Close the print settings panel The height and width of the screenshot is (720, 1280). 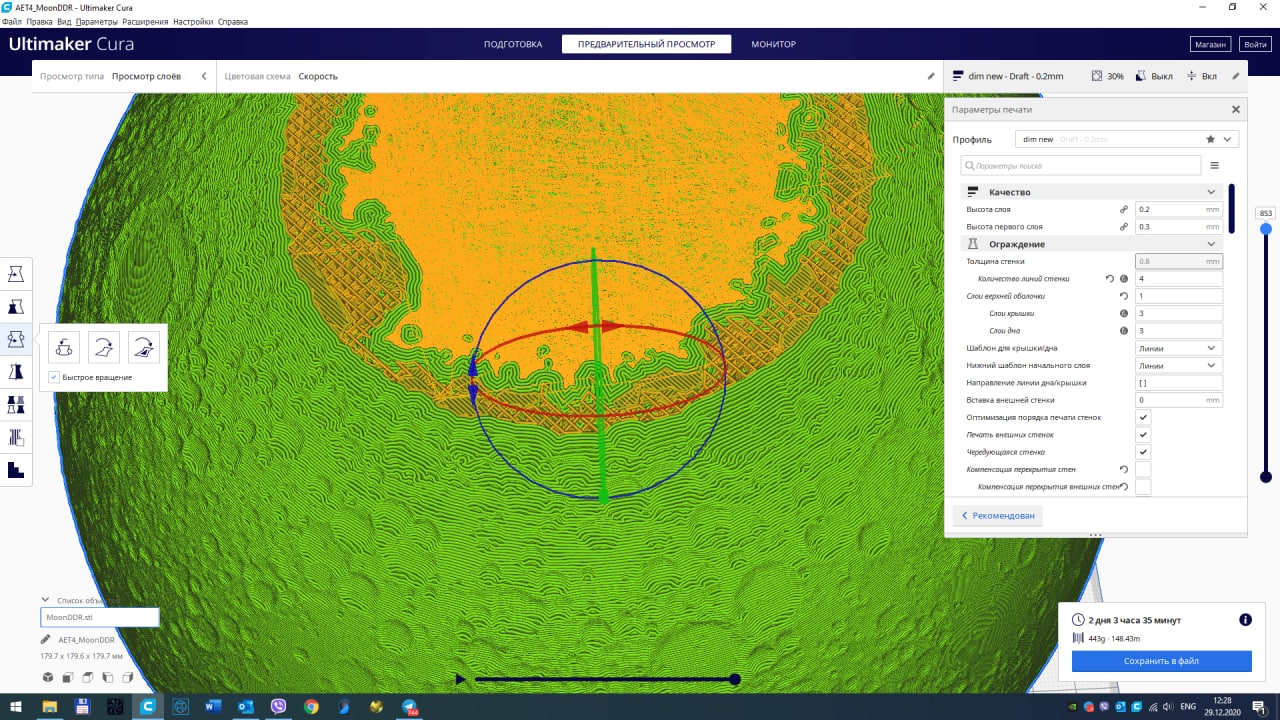click(x=1236, y=110)
